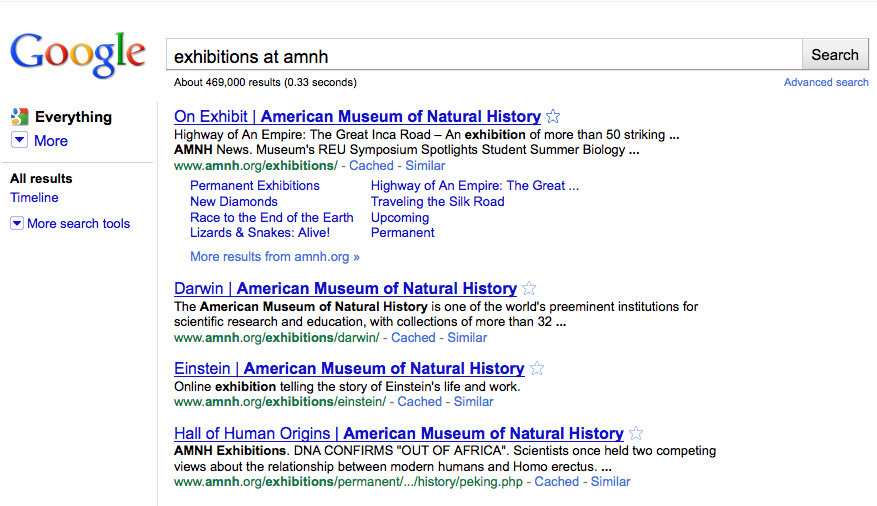Open Advanced search link
Screen dimensions: 877x506
click(826, 82)
